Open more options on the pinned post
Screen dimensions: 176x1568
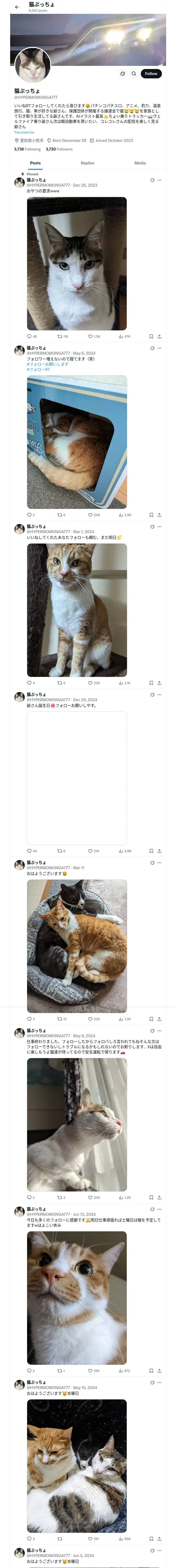[159, 180]
